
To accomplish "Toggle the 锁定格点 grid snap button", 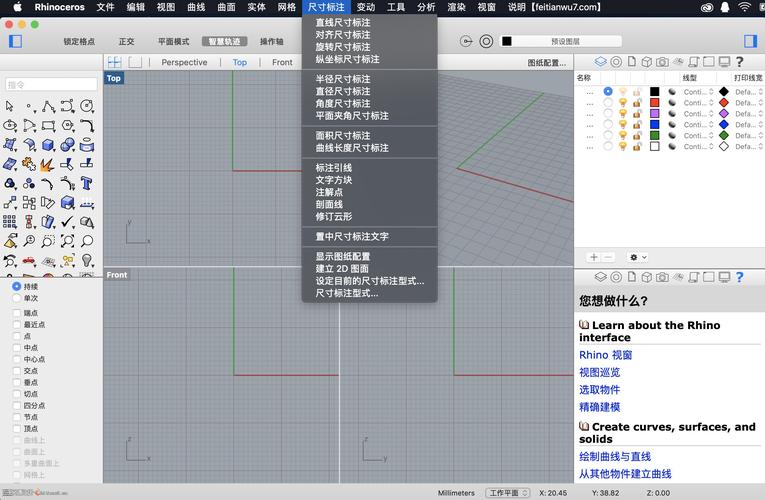I will tap(79, 41).
